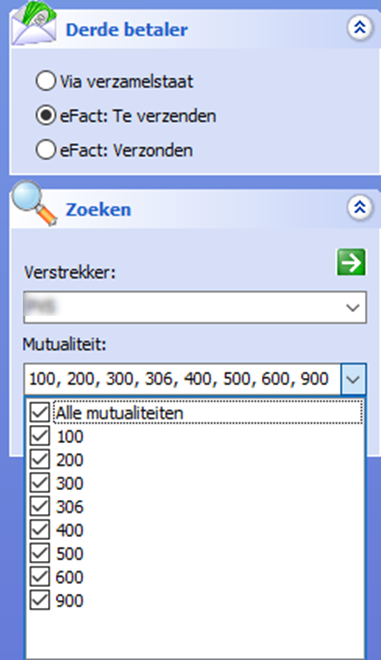
Task: Collapse the Derde betaler panel
Action: [360, 28]
